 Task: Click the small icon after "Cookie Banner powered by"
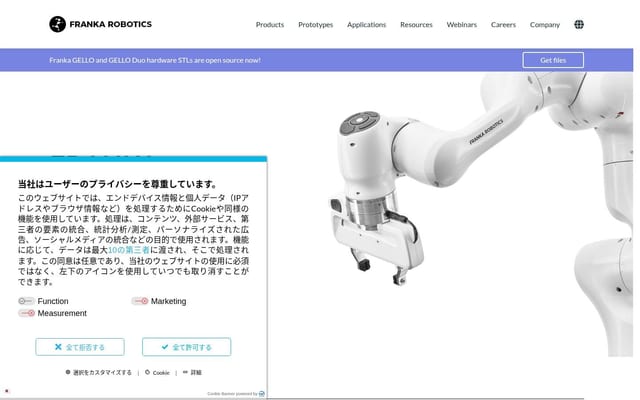pyautogui.click(x=262, y=394)
